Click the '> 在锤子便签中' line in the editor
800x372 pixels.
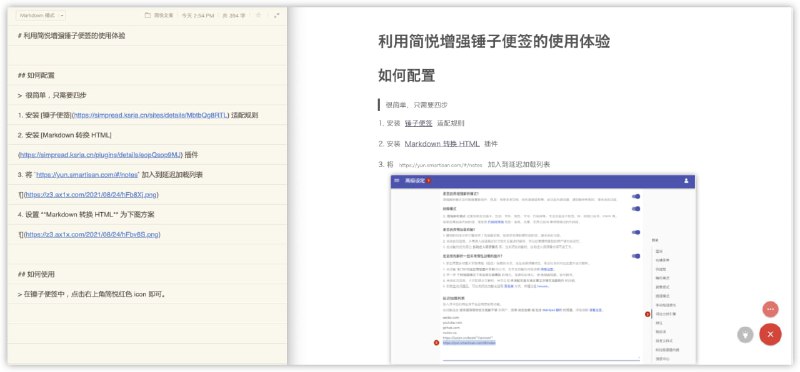pos(92,294)
